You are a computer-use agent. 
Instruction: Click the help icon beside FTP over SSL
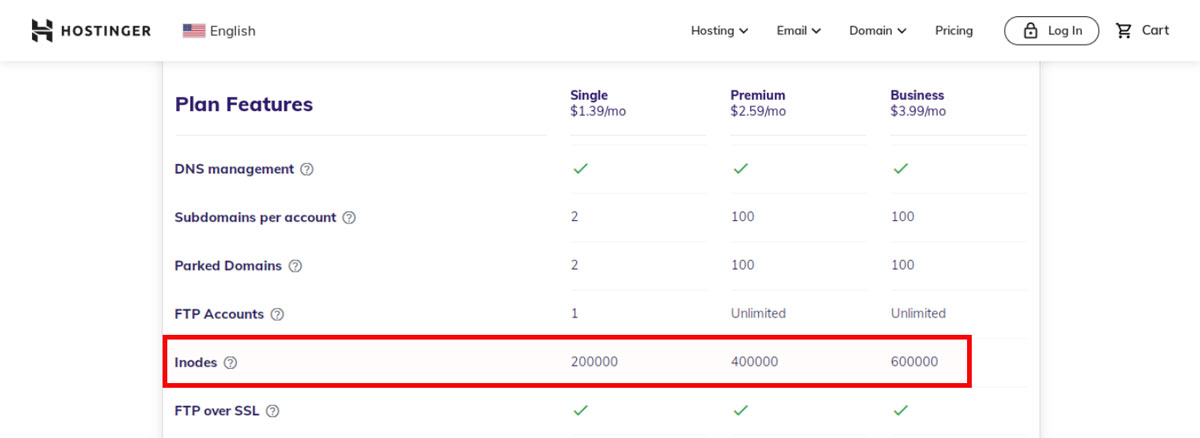(x=272, y=411)
